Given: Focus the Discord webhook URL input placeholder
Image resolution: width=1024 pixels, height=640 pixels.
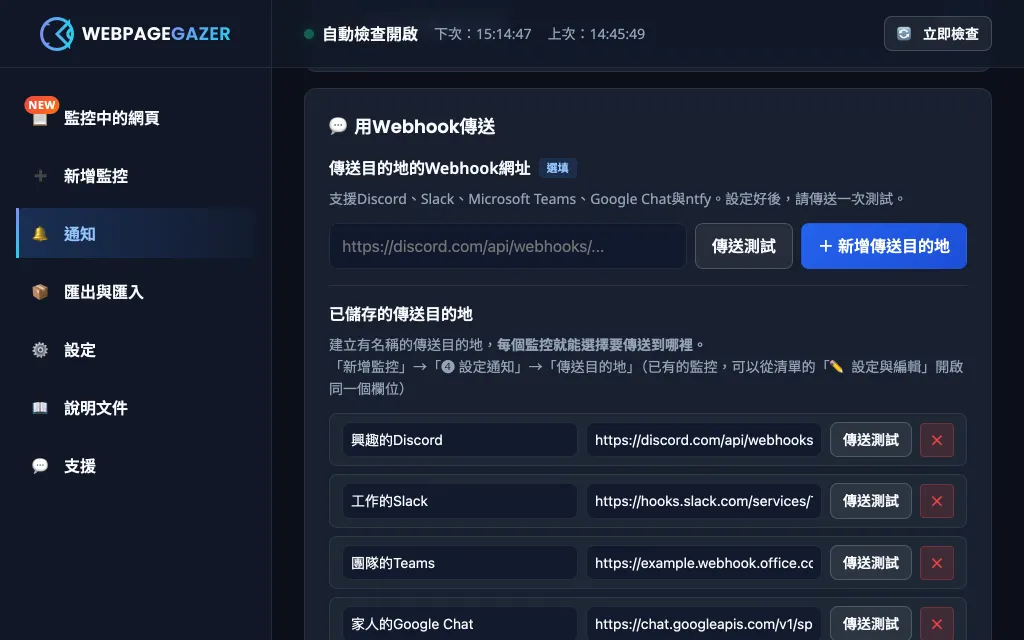Looking at the screenshot, I should (508, 246).
